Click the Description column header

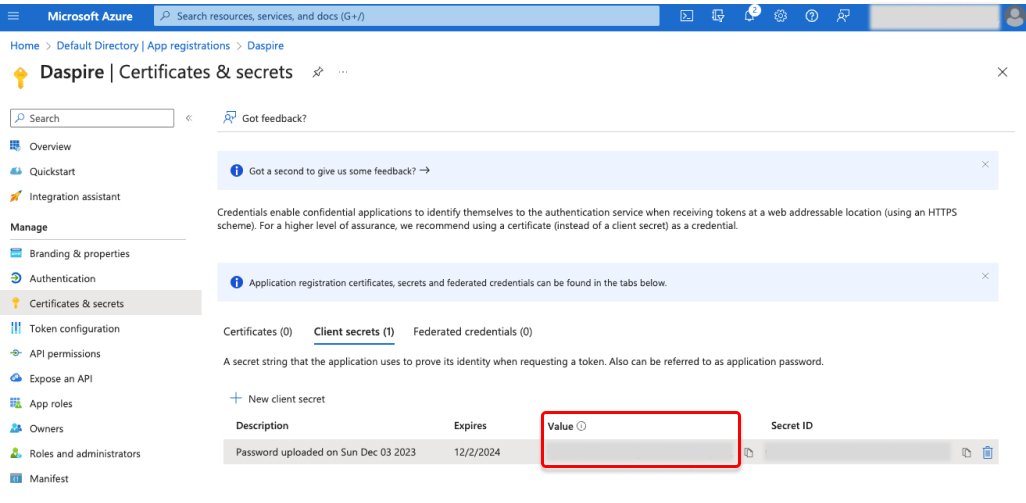click(262, 426)
